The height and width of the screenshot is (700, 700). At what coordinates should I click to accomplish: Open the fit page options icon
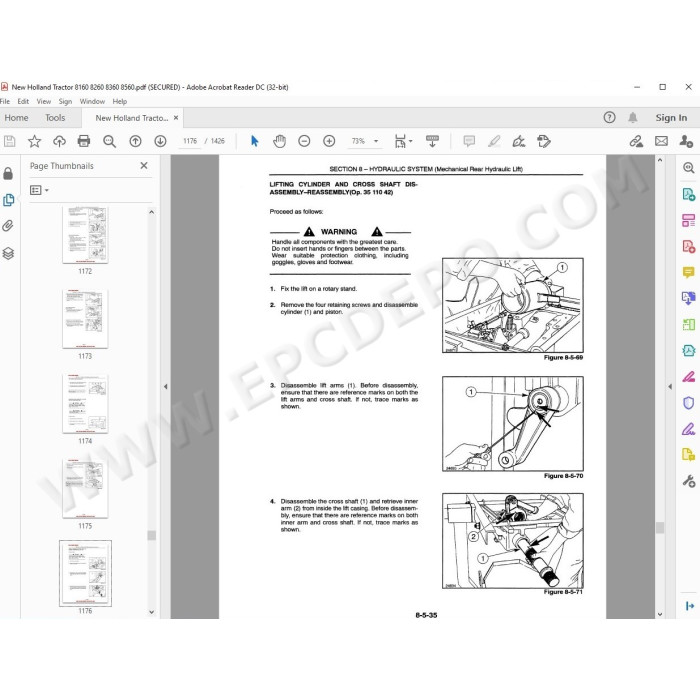pyautogui.click(x=403, y=142)
